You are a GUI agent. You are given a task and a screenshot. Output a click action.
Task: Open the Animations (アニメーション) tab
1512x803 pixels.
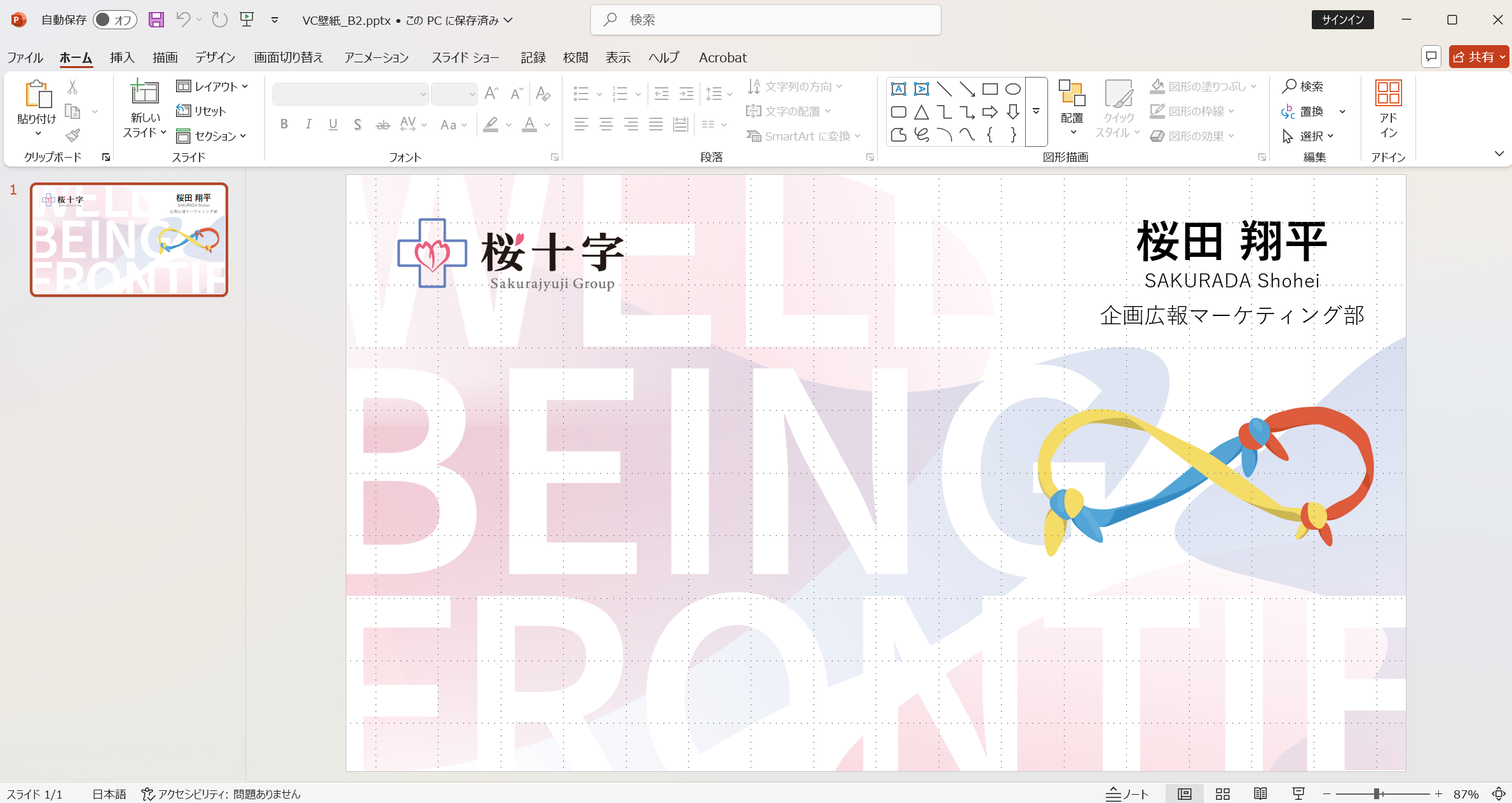(x=376, y=57)
